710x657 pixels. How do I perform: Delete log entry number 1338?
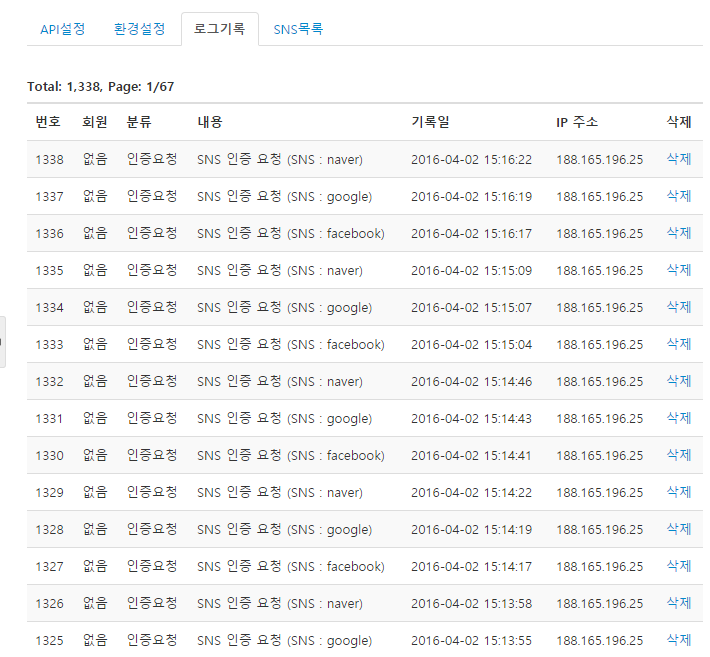[678, 159]
